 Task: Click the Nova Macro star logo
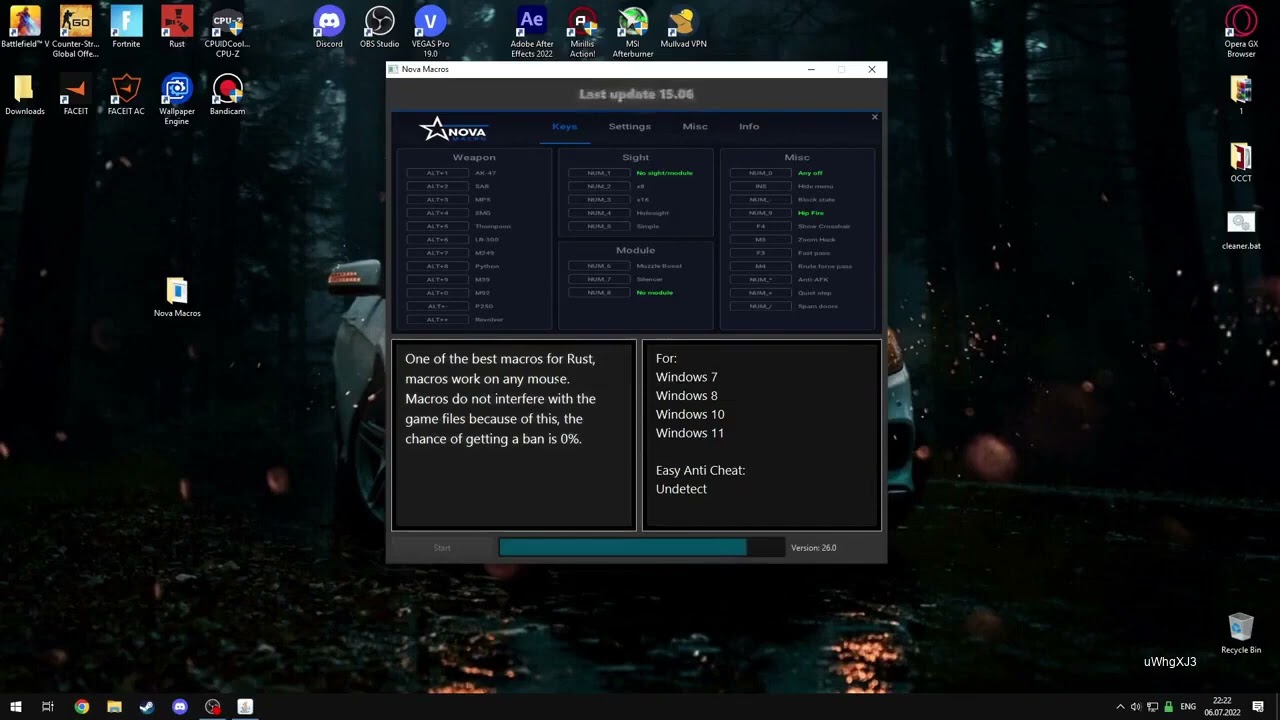[x=453, y=130]
